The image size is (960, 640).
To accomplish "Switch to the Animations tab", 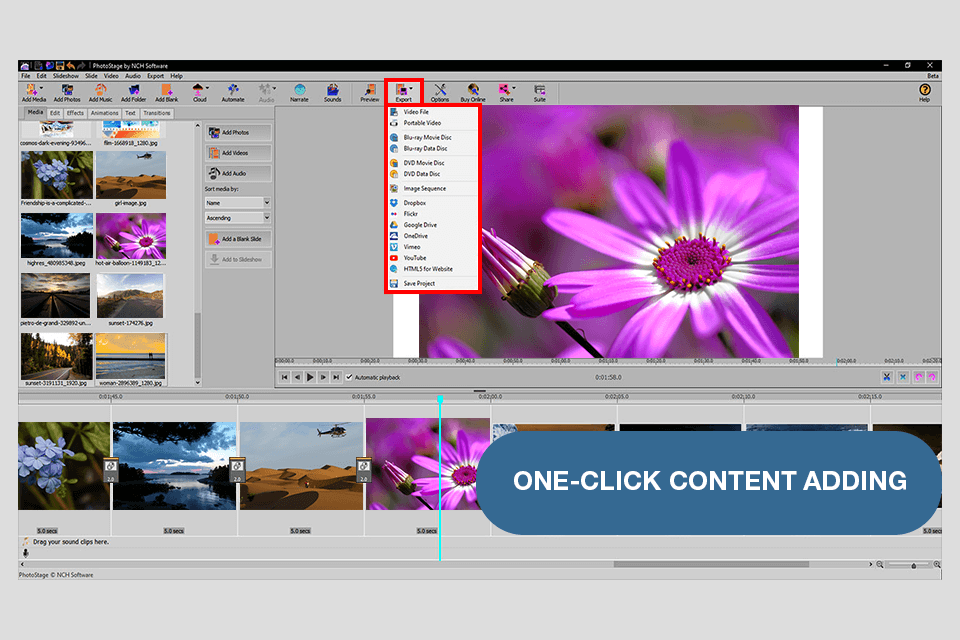I will pyautogui.click(x=105, y=113).
